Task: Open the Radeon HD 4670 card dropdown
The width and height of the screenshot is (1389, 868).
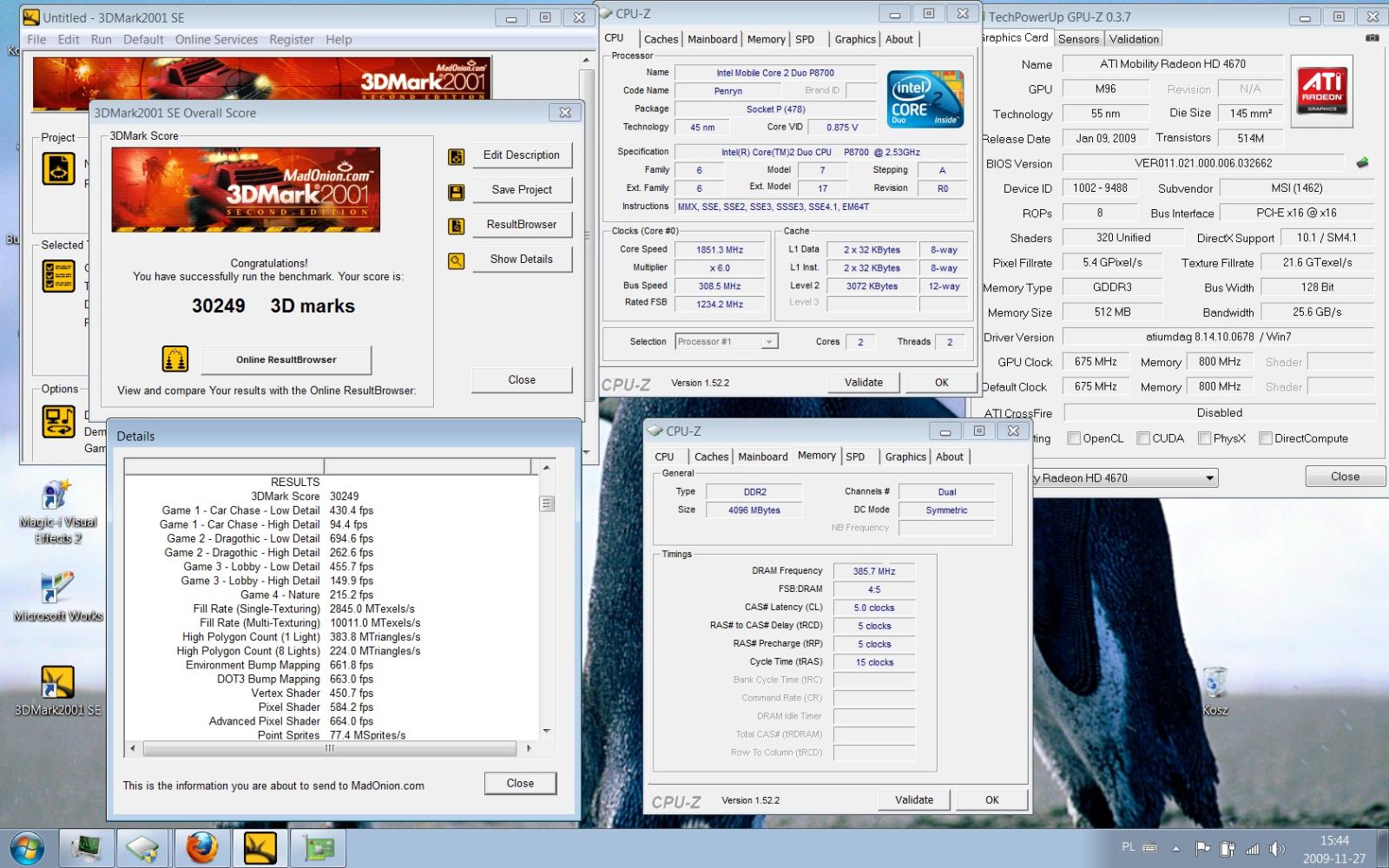Action: pos(1124,478)
